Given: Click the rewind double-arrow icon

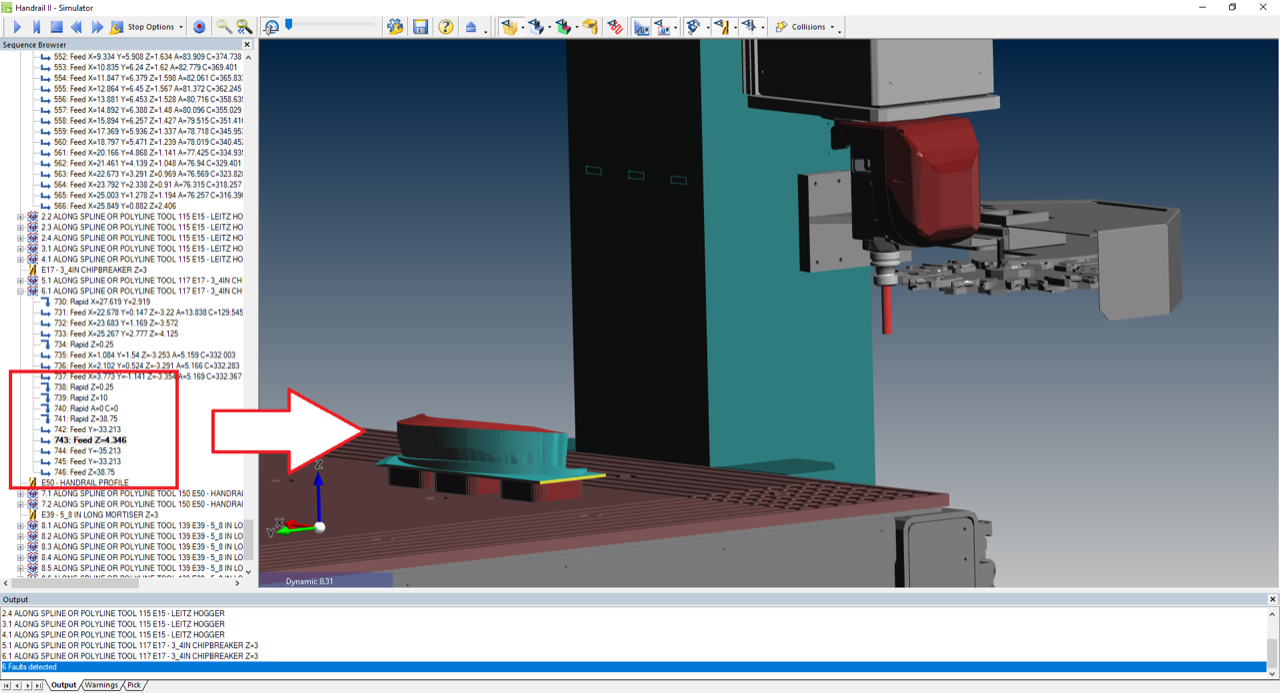Looking at the screenshot, I should tap(76, 27).
